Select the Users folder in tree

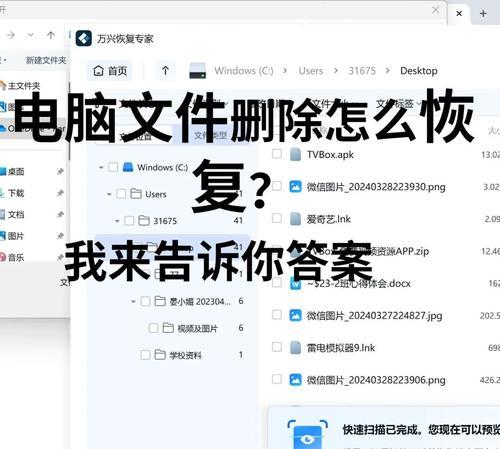pyautogui.click(x=156, y=194)
